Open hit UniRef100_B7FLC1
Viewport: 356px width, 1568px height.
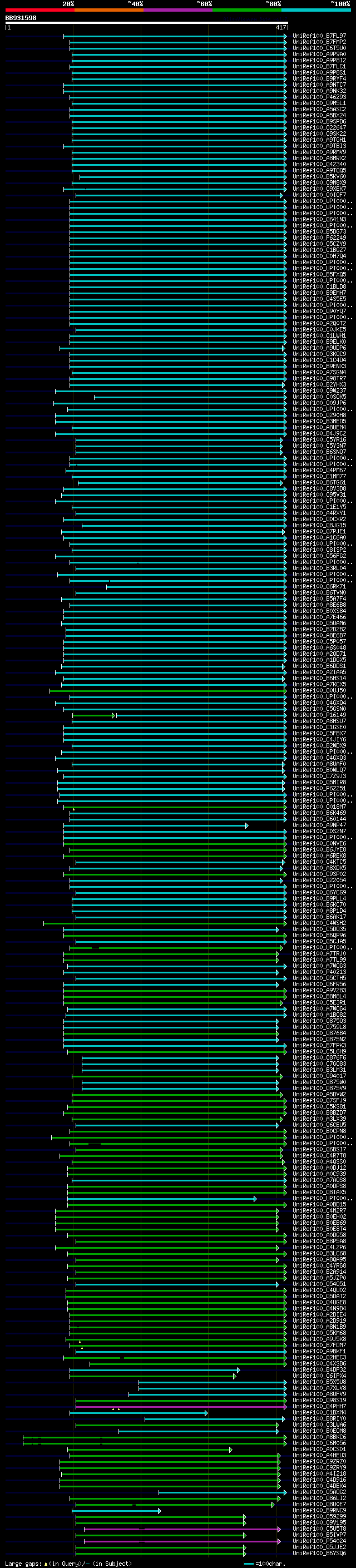pyautogui.click(x=319, y=66)
